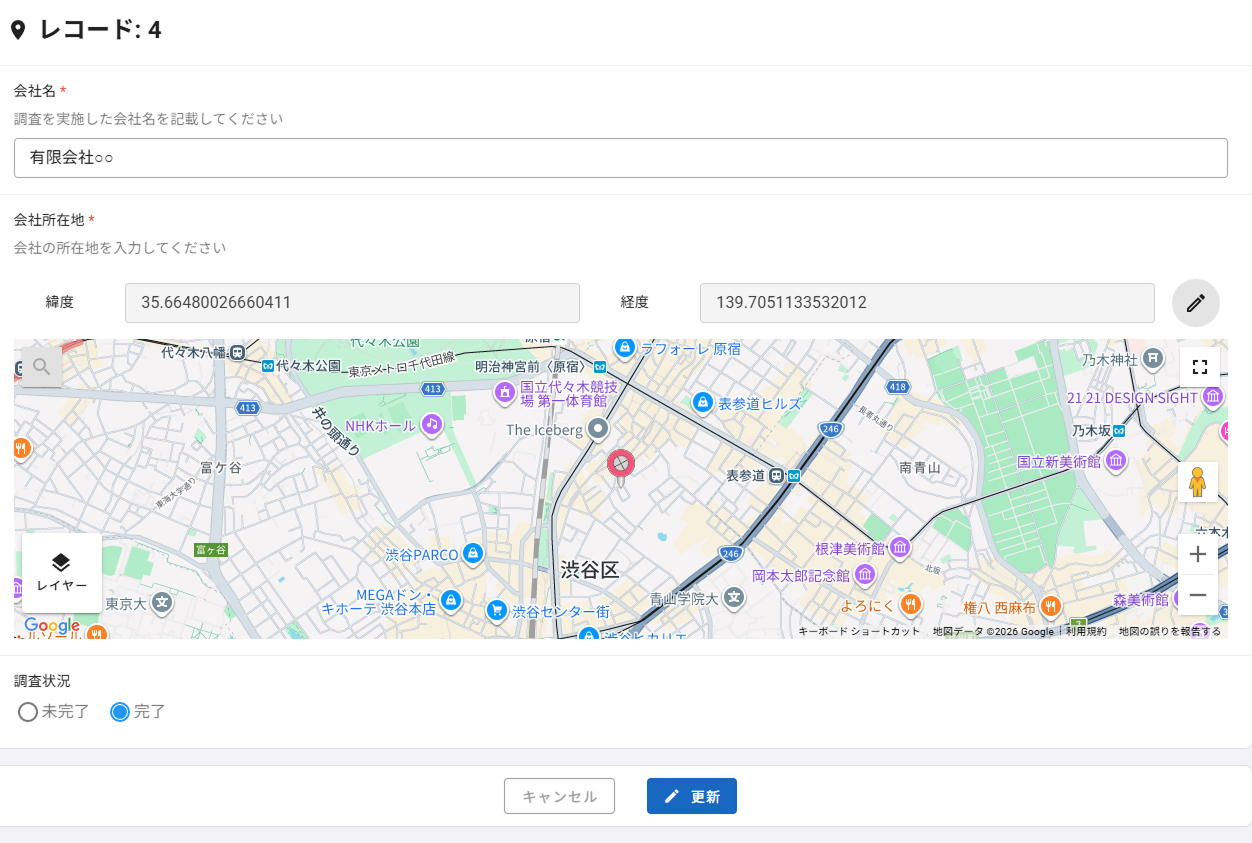Toggle fullscreen map view

pyautogui.click(x=1199, y=367)
